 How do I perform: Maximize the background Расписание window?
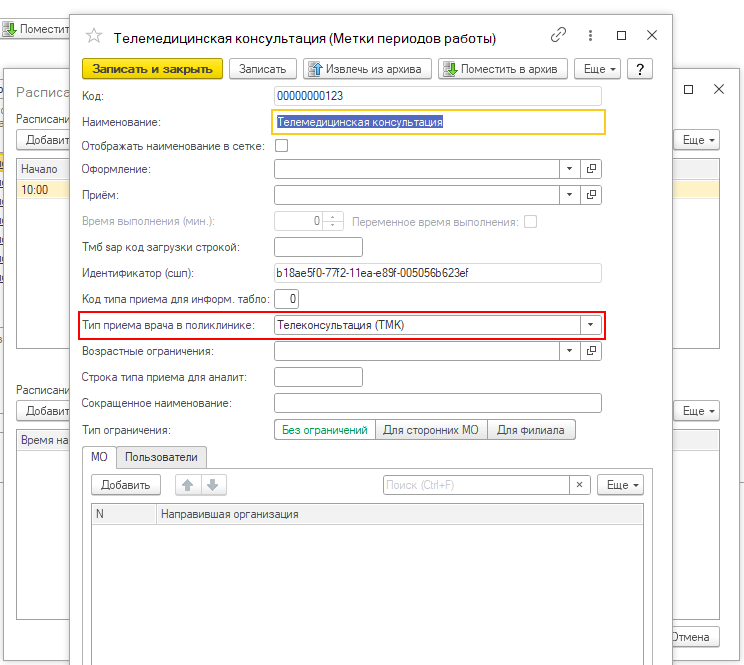click(x=688, y=89)
